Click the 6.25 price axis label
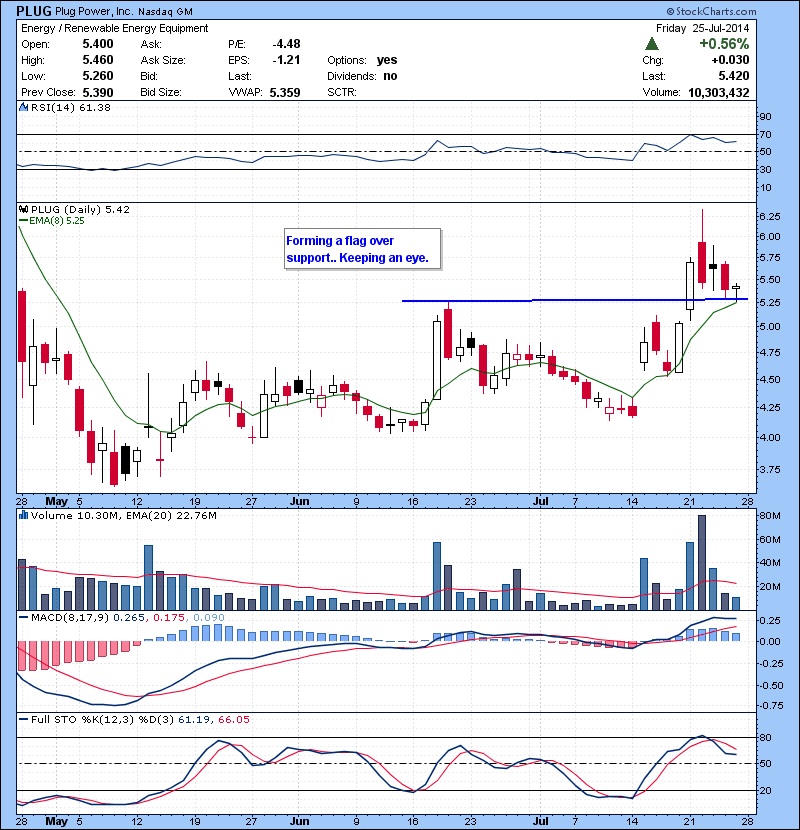This screenshot has width=800, height=830. tap(769, 216)
